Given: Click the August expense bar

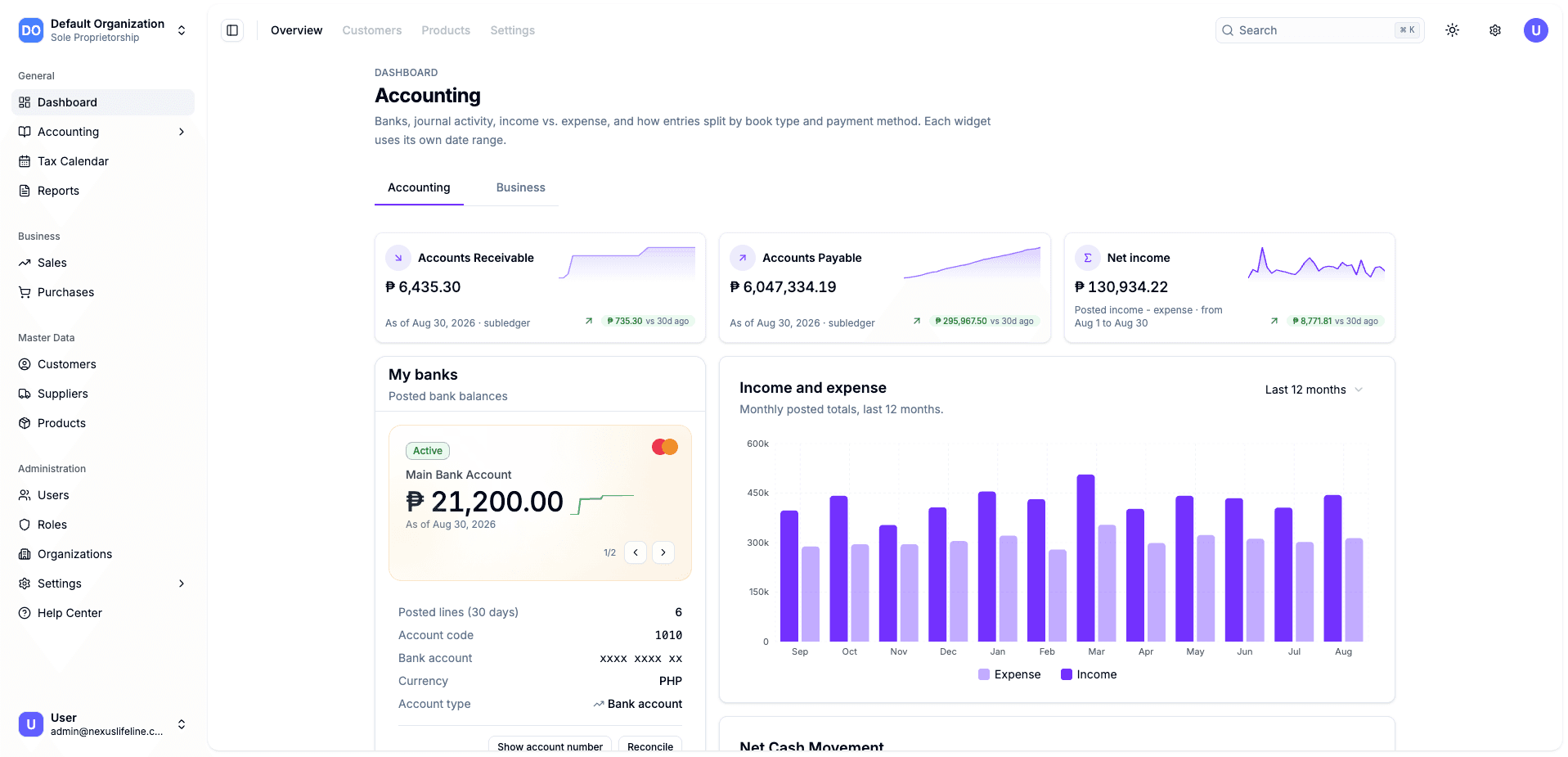Looking at the screenshot, I should point(1354,590).
